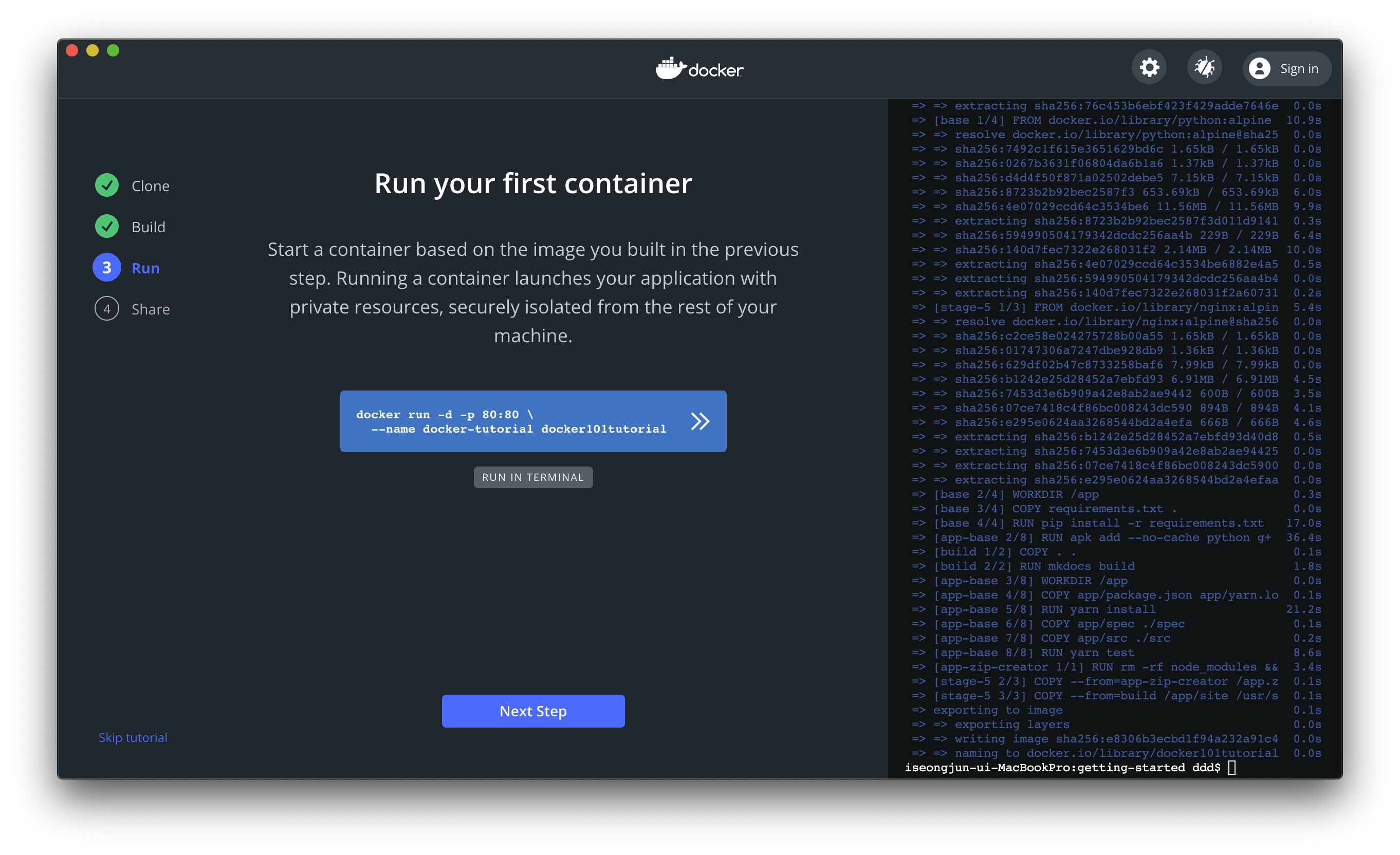Viewport: 1400px width, 855px height.
Task: Click the green checkmark beside Clone
Action: point(107,185)
